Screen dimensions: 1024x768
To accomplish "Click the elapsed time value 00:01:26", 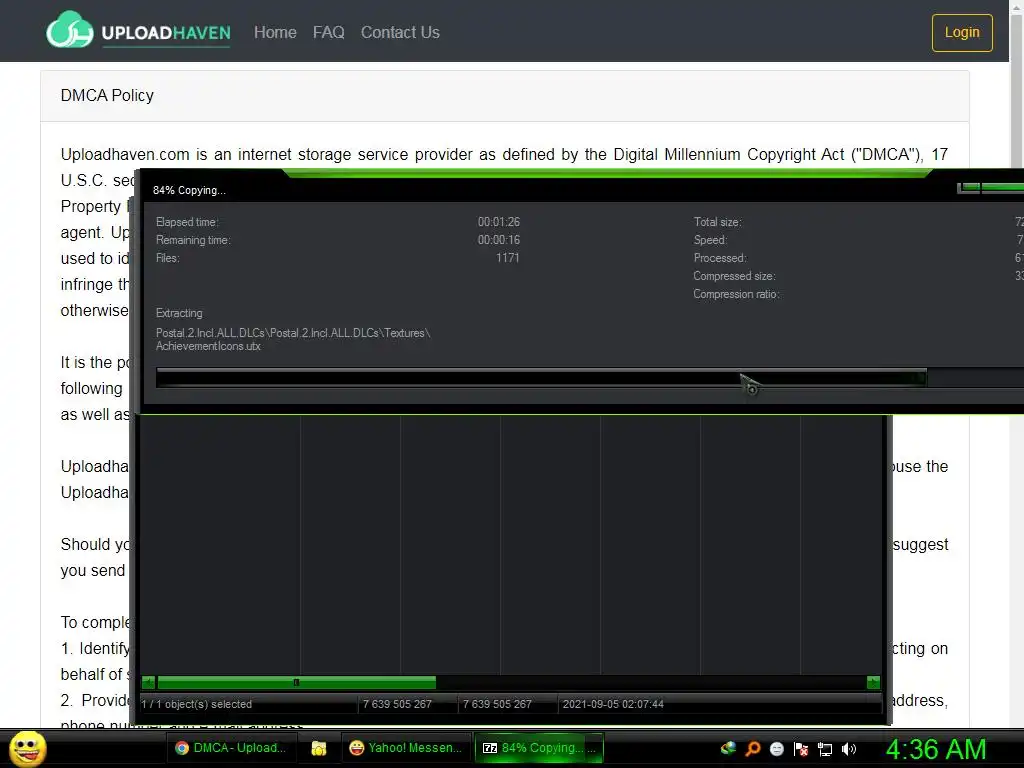I will 499,222.
